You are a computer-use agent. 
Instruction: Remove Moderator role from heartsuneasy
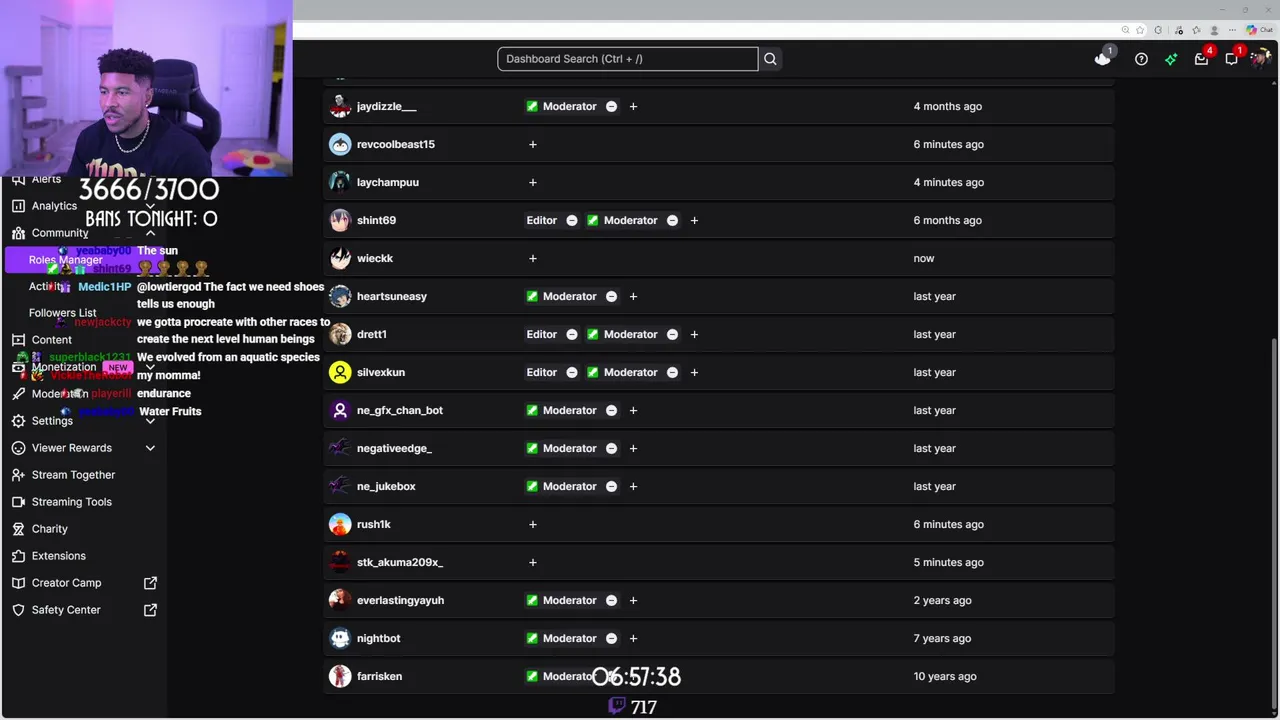(x=611, y=296)
